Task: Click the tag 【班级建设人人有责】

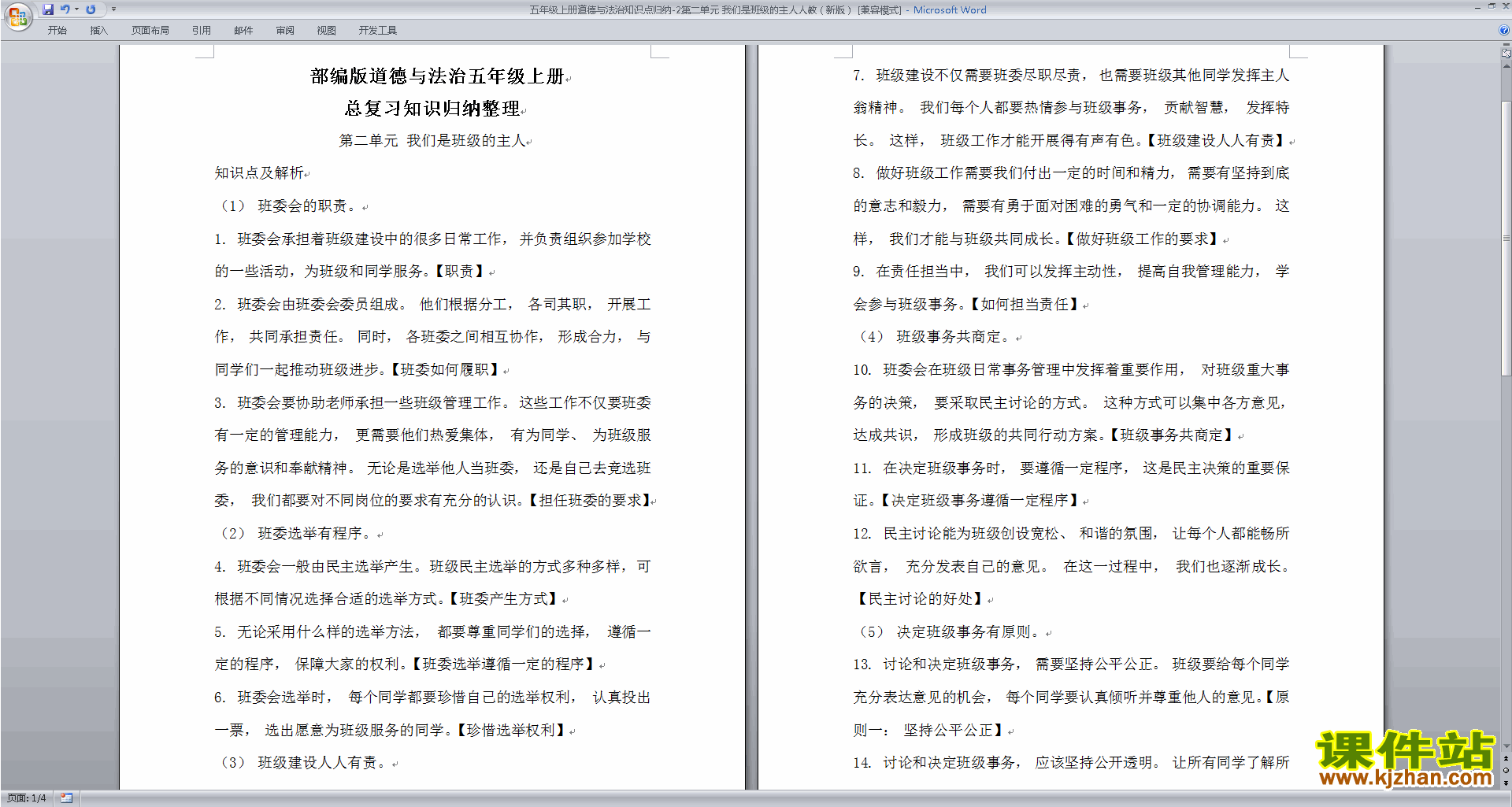Action: point(1216,141)
